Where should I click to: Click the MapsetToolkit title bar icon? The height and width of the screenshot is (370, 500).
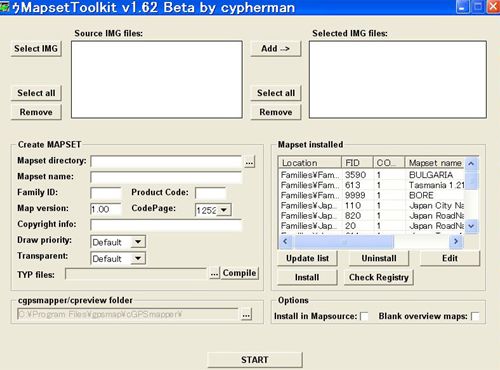point(5,7)
